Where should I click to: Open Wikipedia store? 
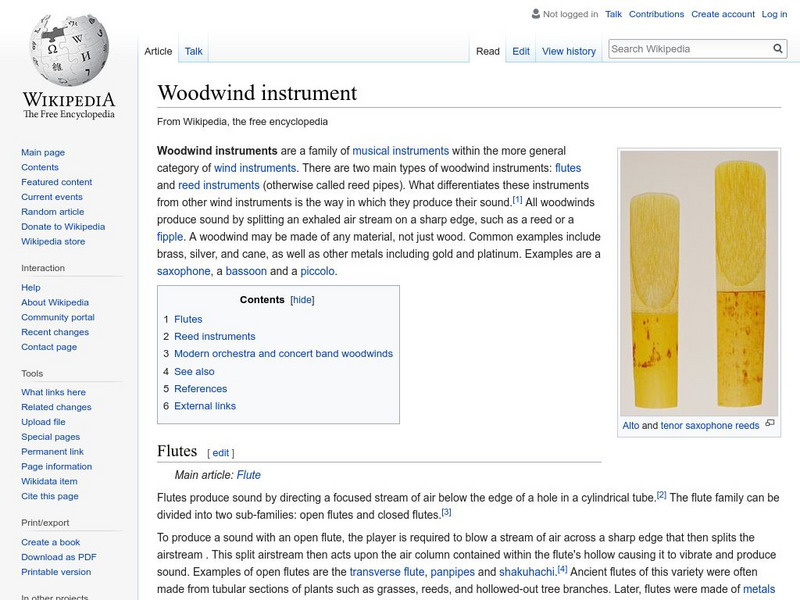53,241
